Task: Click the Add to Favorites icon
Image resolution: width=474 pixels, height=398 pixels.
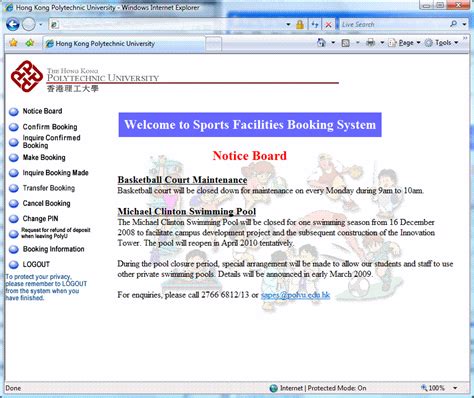Action: point(30,43)
